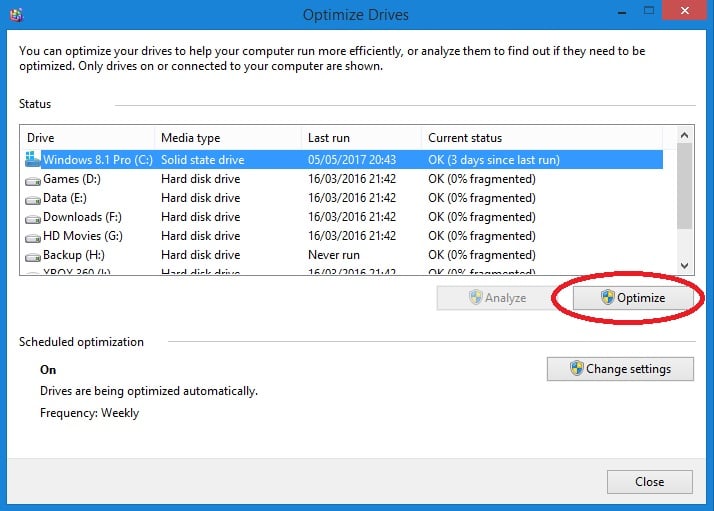Sort drives by Media type column
The image size is (714, 511).
click(228, 137)
